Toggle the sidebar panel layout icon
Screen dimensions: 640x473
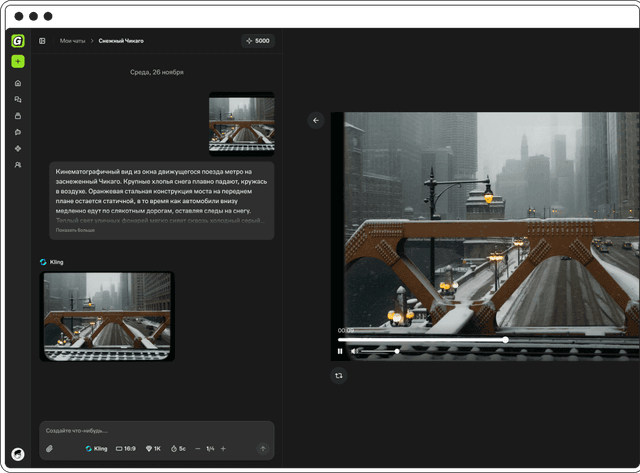43,41
